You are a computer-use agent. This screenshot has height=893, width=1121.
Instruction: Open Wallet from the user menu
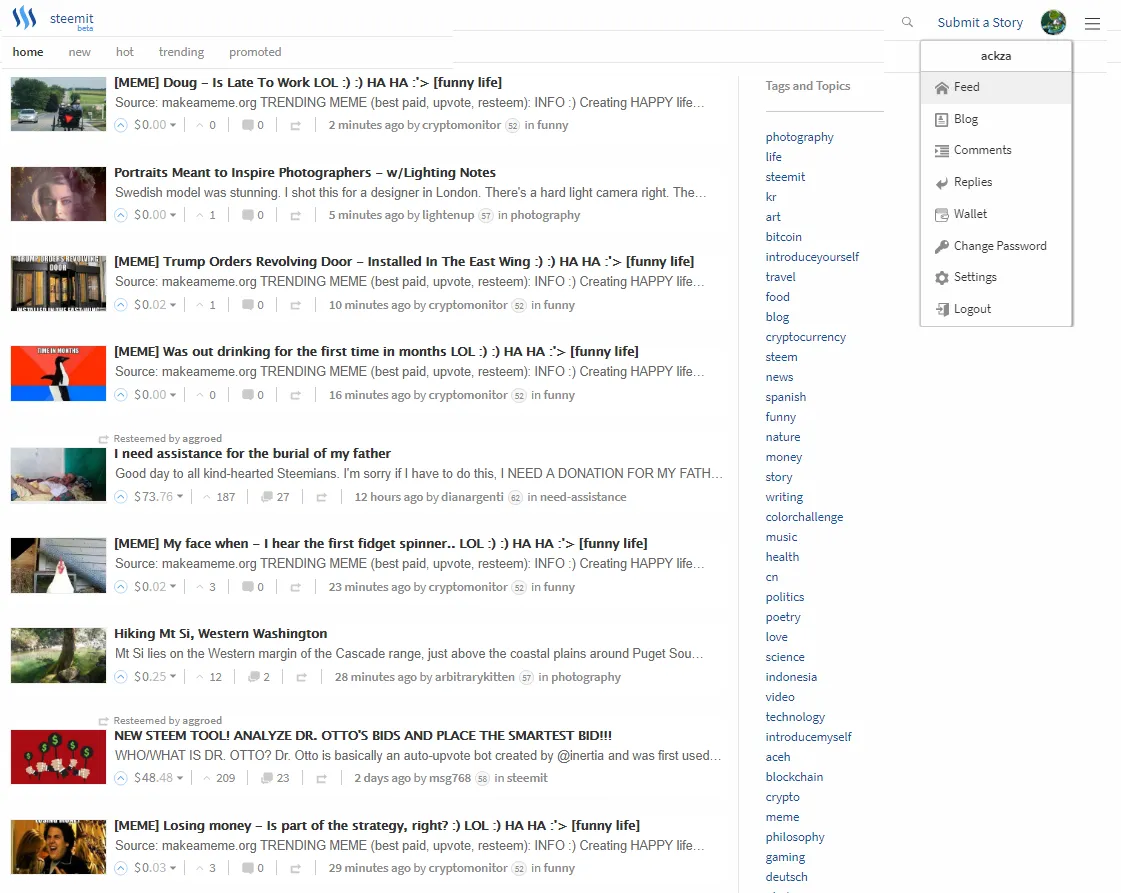[x=996, y=214]
